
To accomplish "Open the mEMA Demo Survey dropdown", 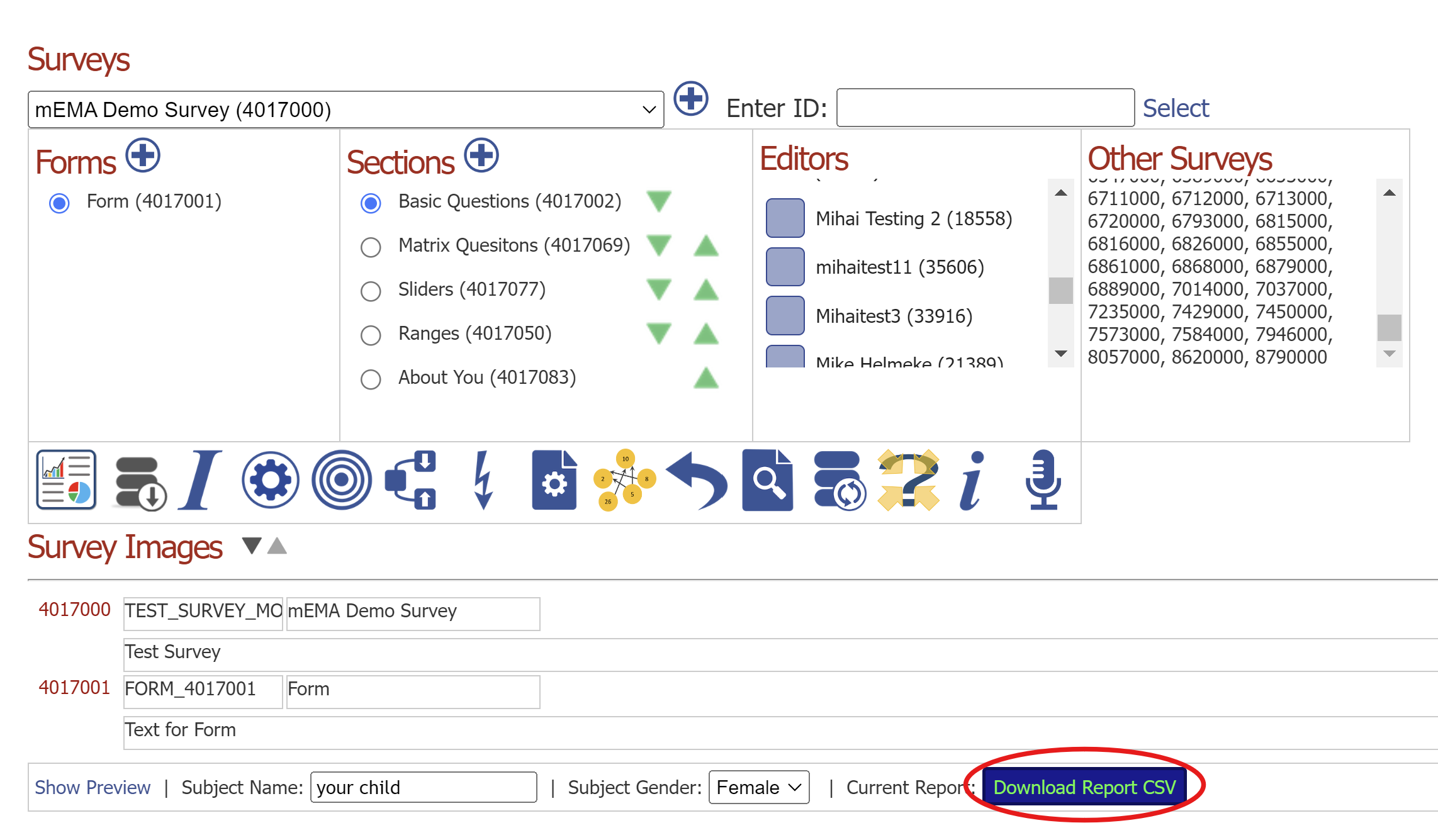I will [x=345, y=110].
